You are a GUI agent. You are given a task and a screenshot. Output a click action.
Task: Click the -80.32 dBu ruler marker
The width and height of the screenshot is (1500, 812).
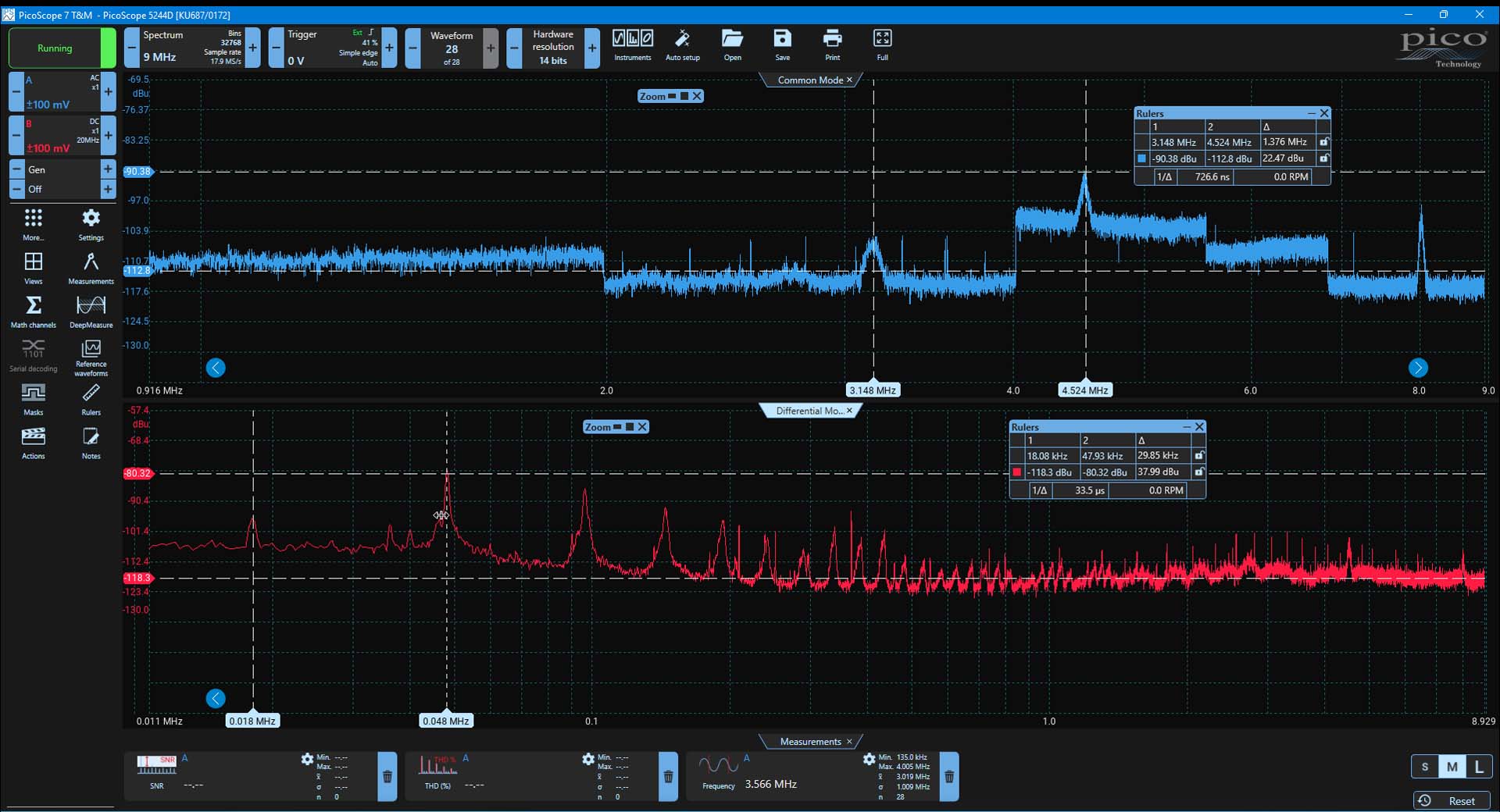[137, 473]
